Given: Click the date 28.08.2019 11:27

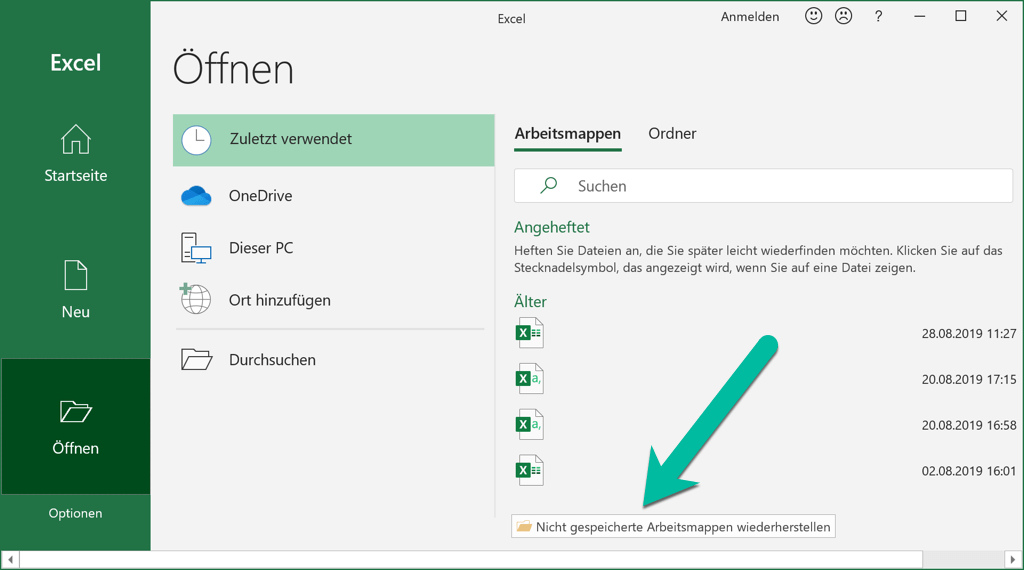Looking at the screenshot, I should [968, 334].
